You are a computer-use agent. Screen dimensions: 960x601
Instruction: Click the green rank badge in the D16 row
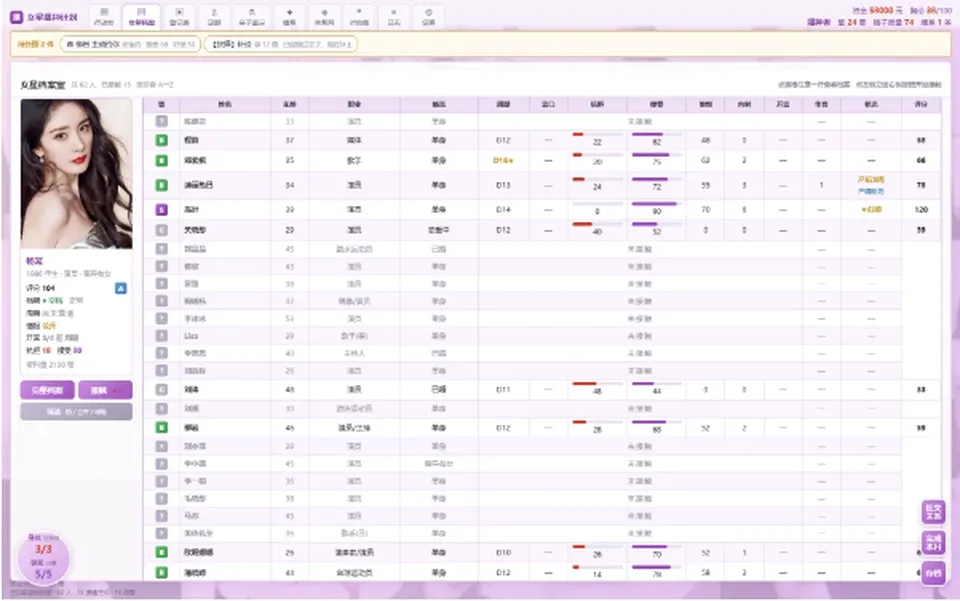162,160
